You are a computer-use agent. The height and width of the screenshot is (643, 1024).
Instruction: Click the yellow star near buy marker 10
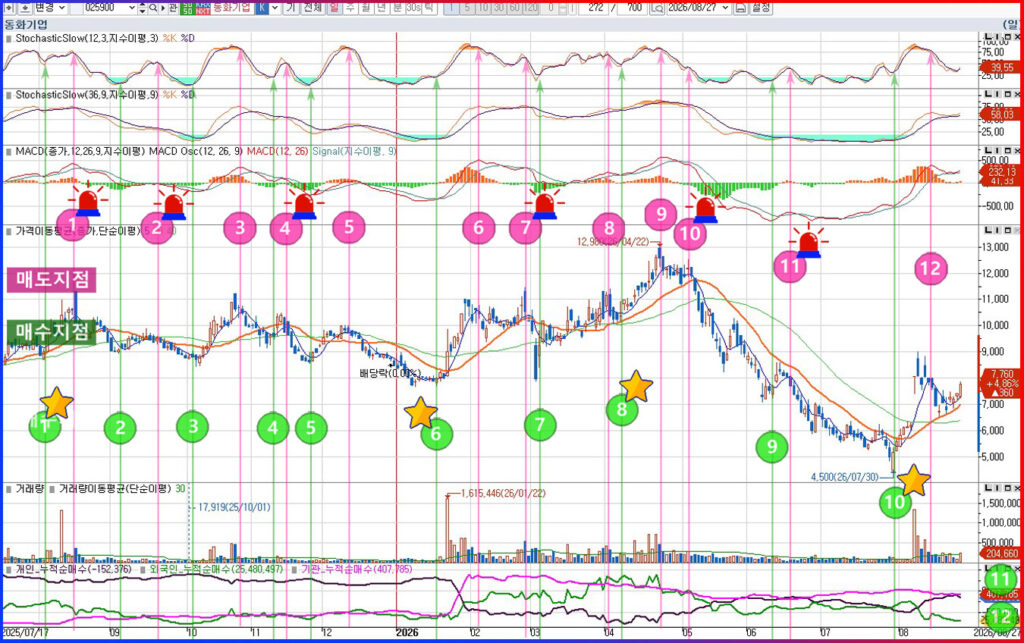click(913, 480)
